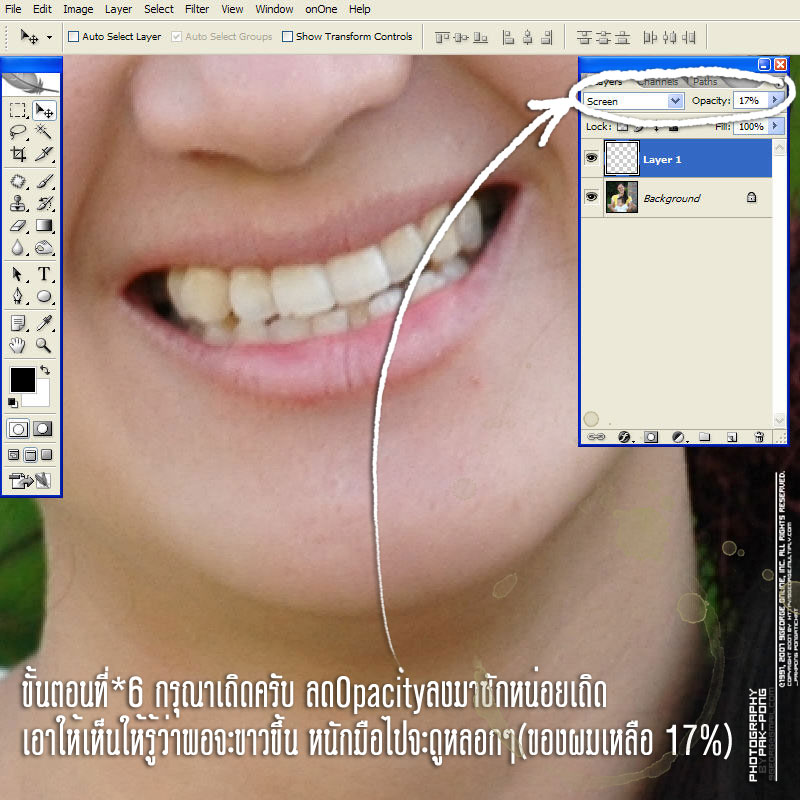Select the Ellipse shape tool
Image resolution: width=800 pixels, height=800 pixels.
tap(44, 296)
